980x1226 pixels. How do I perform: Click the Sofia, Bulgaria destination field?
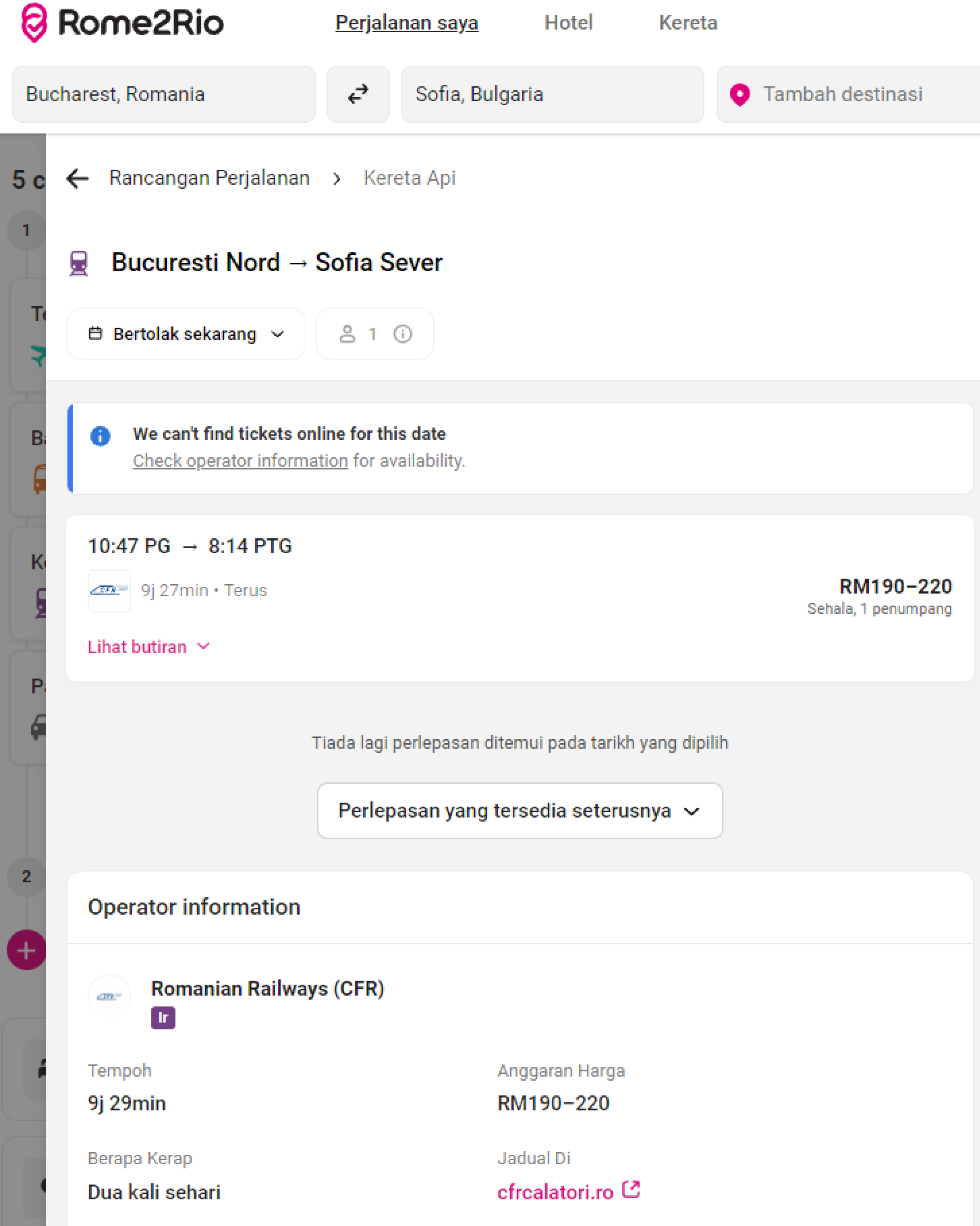pos(552,94)
